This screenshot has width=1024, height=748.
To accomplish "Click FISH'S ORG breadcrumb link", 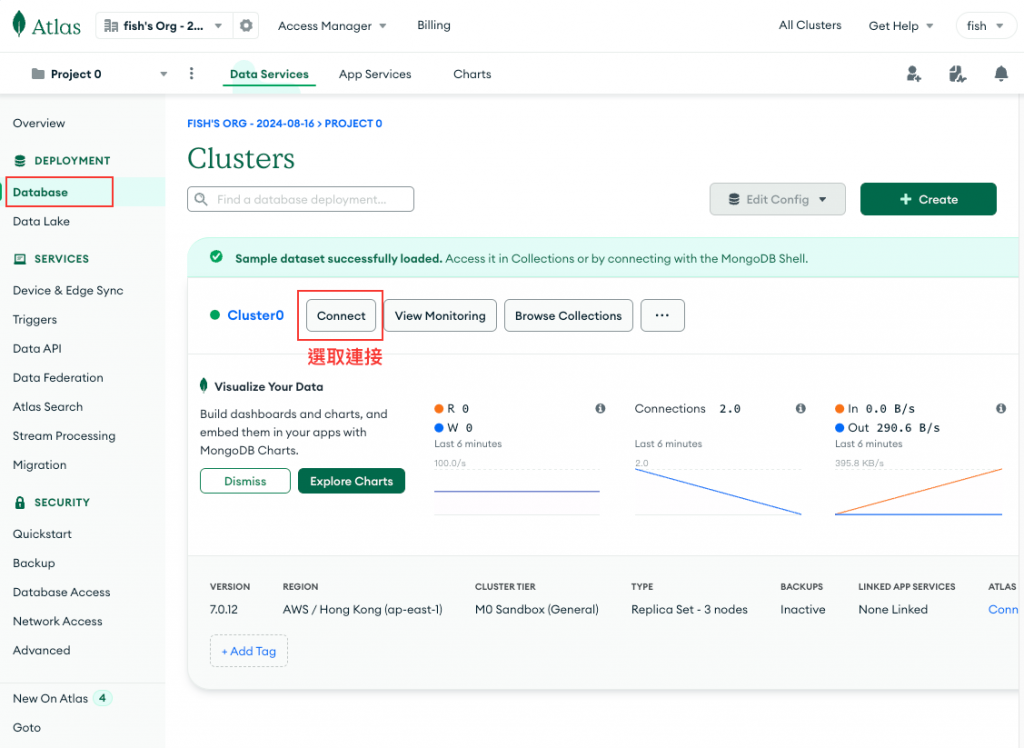I will tap(251, 123).
